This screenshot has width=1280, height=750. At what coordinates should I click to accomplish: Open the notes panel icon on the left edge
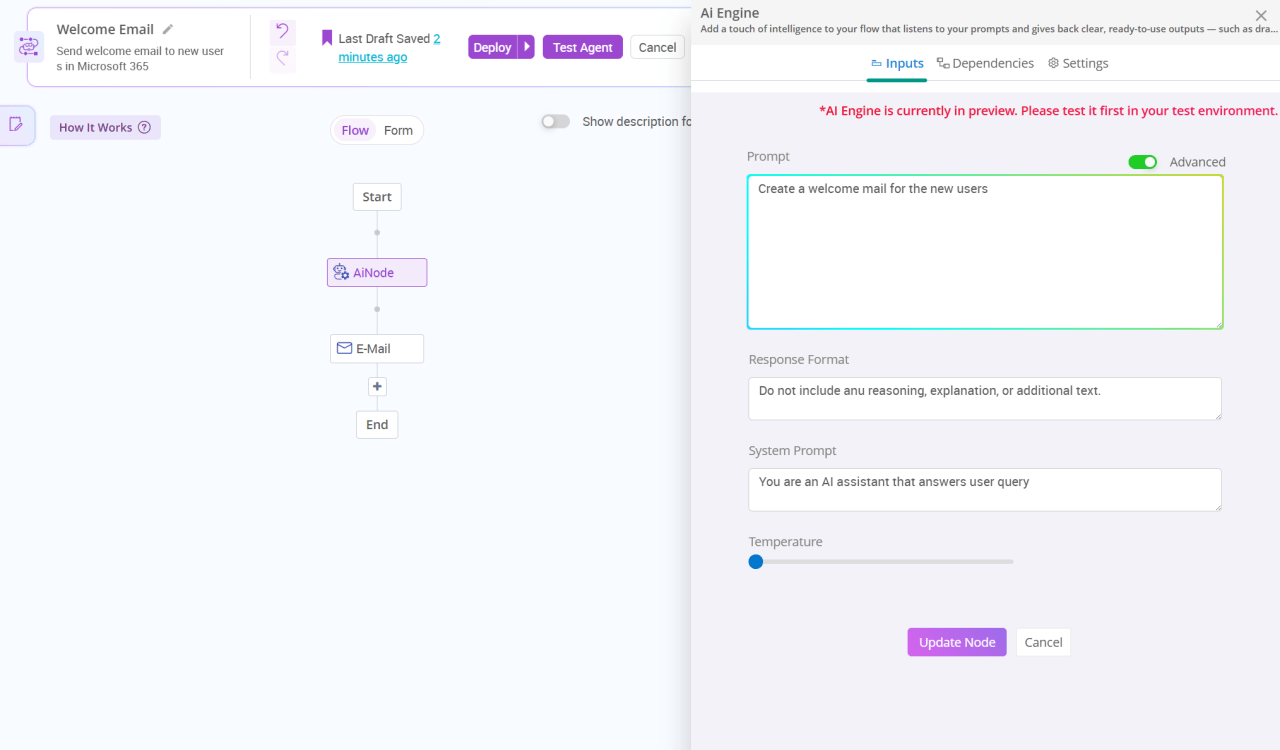click(14, 124)
